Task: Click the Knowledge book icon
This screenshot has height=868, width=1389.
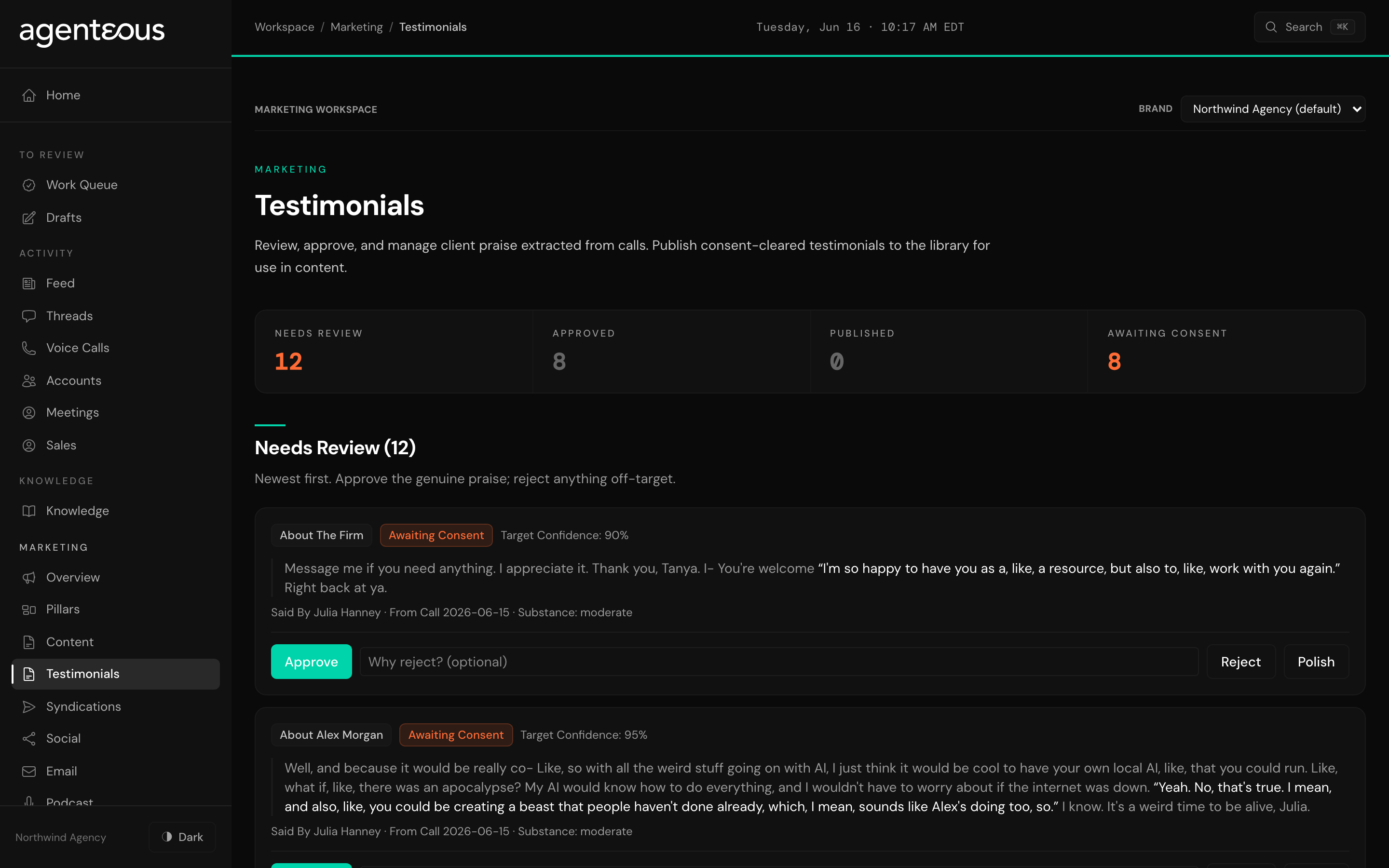Action: coord(29,511)
